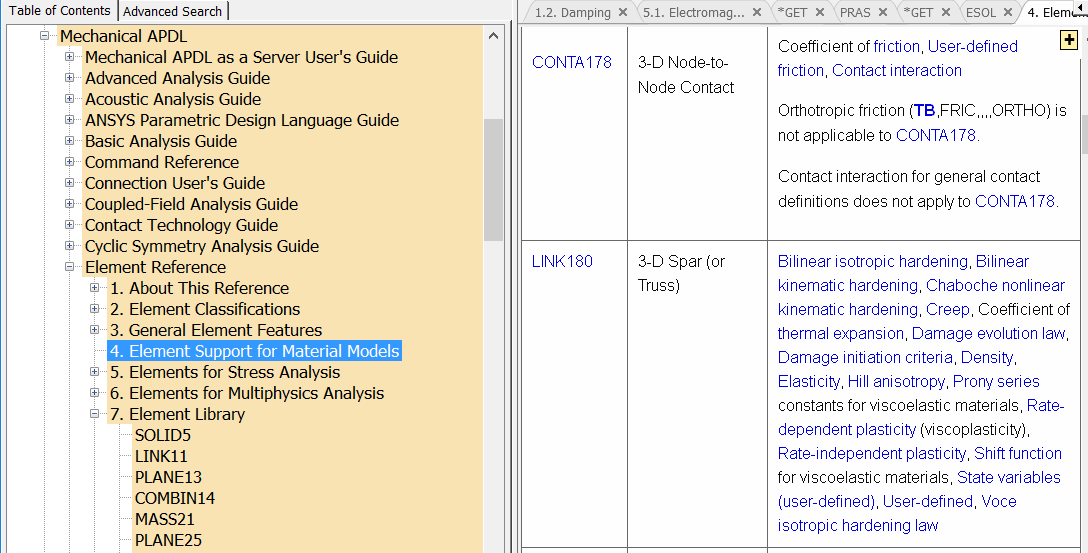
Task: Expand ANSYS Parametric Design Language Guide
Action: tap(69, 119)
